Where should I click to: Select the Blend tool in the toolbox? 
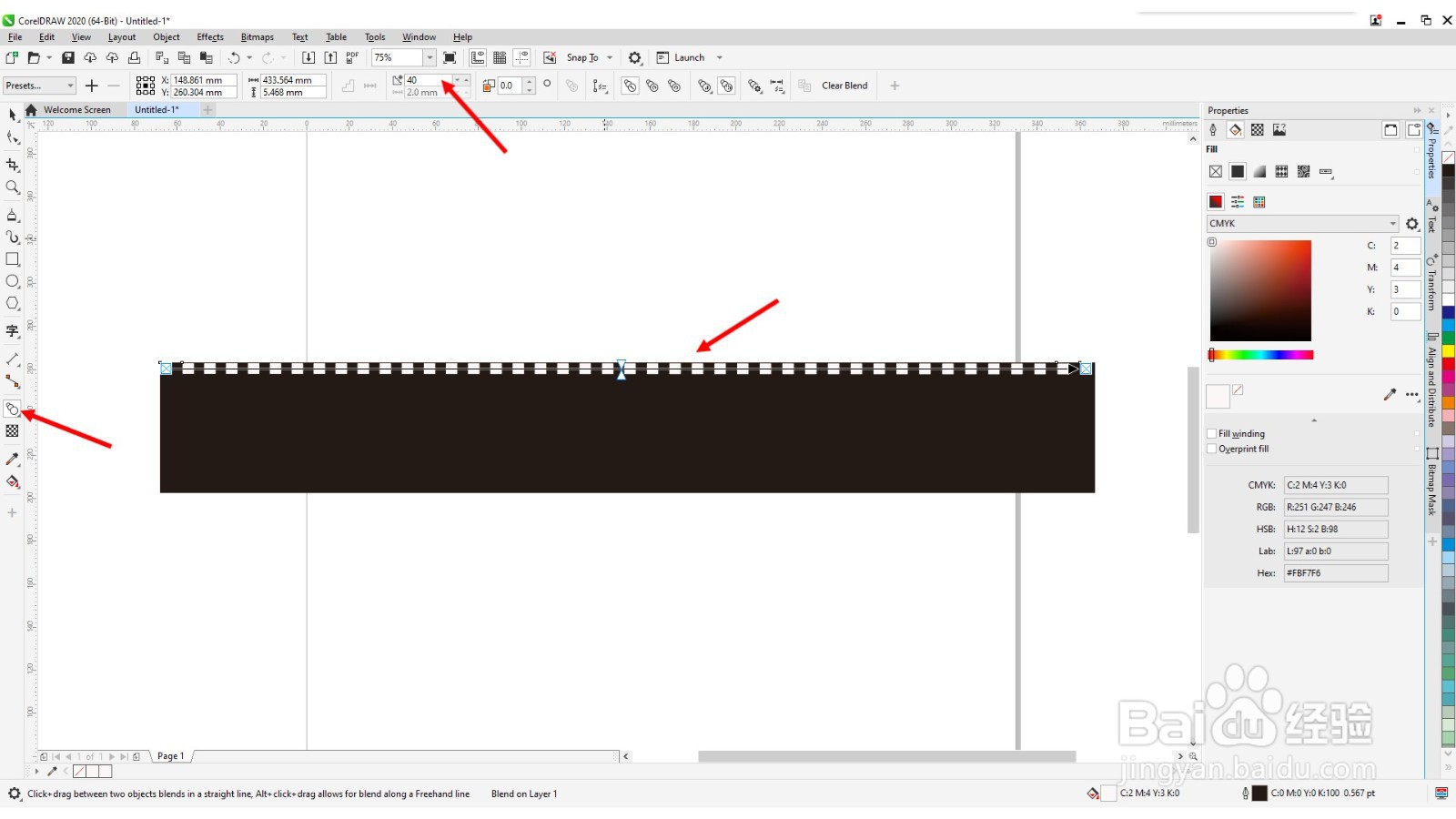[x=12, y=409]
